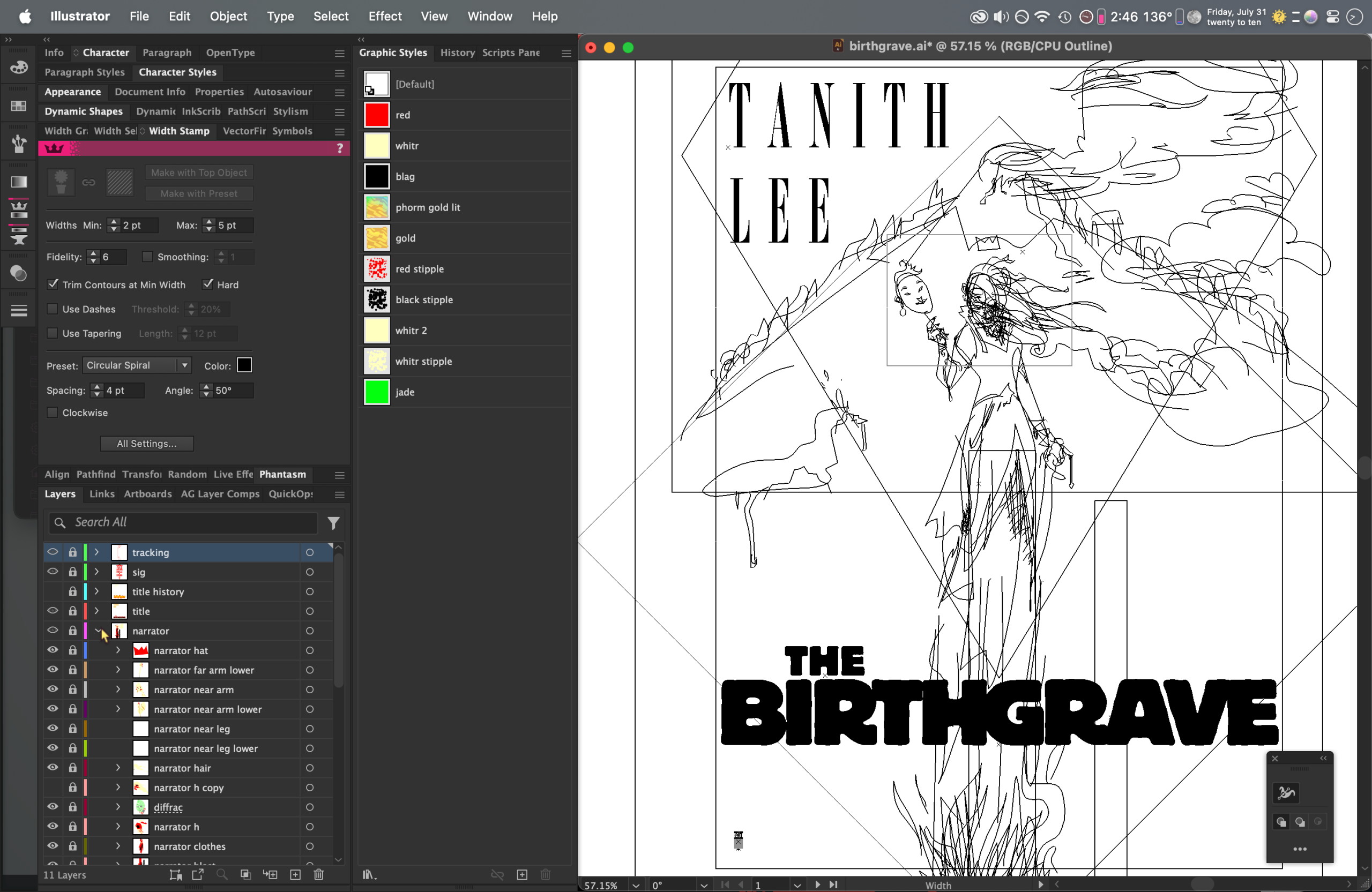Show the title history layer

[x=53, y=591]
